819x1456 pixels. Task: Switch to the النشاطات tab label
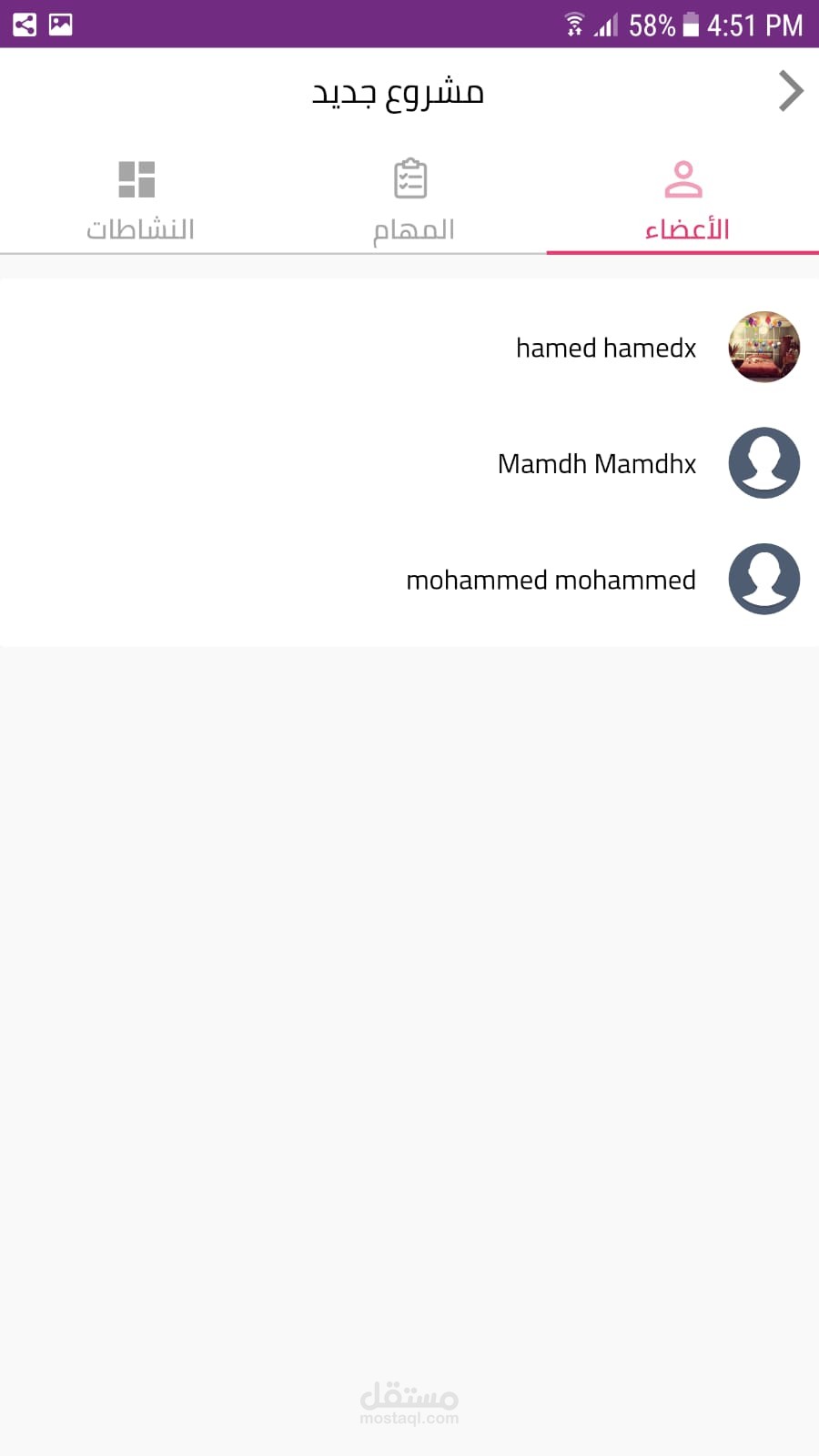141,229
